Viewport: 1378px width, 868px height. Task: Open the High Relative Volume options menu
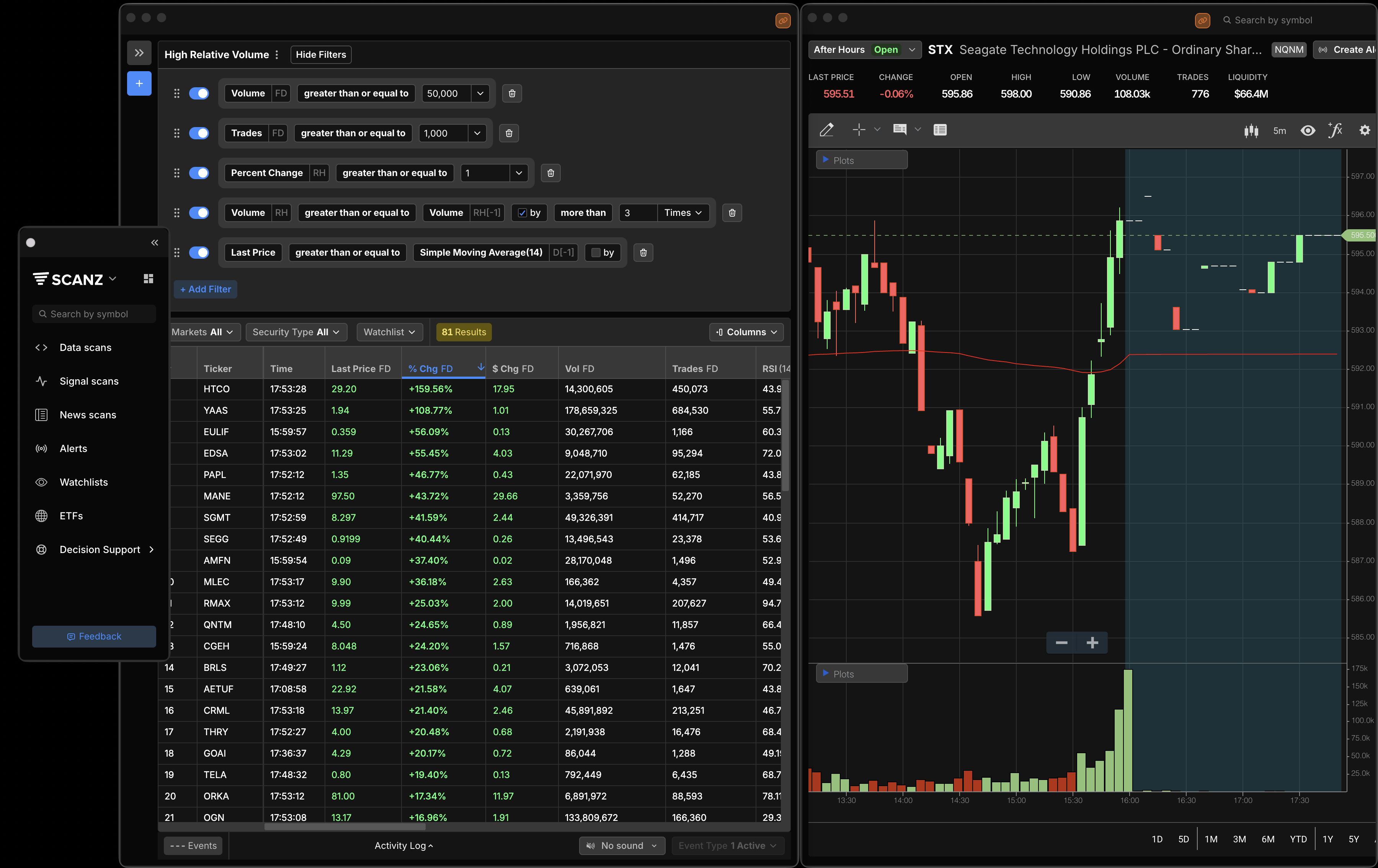[277, 55]
